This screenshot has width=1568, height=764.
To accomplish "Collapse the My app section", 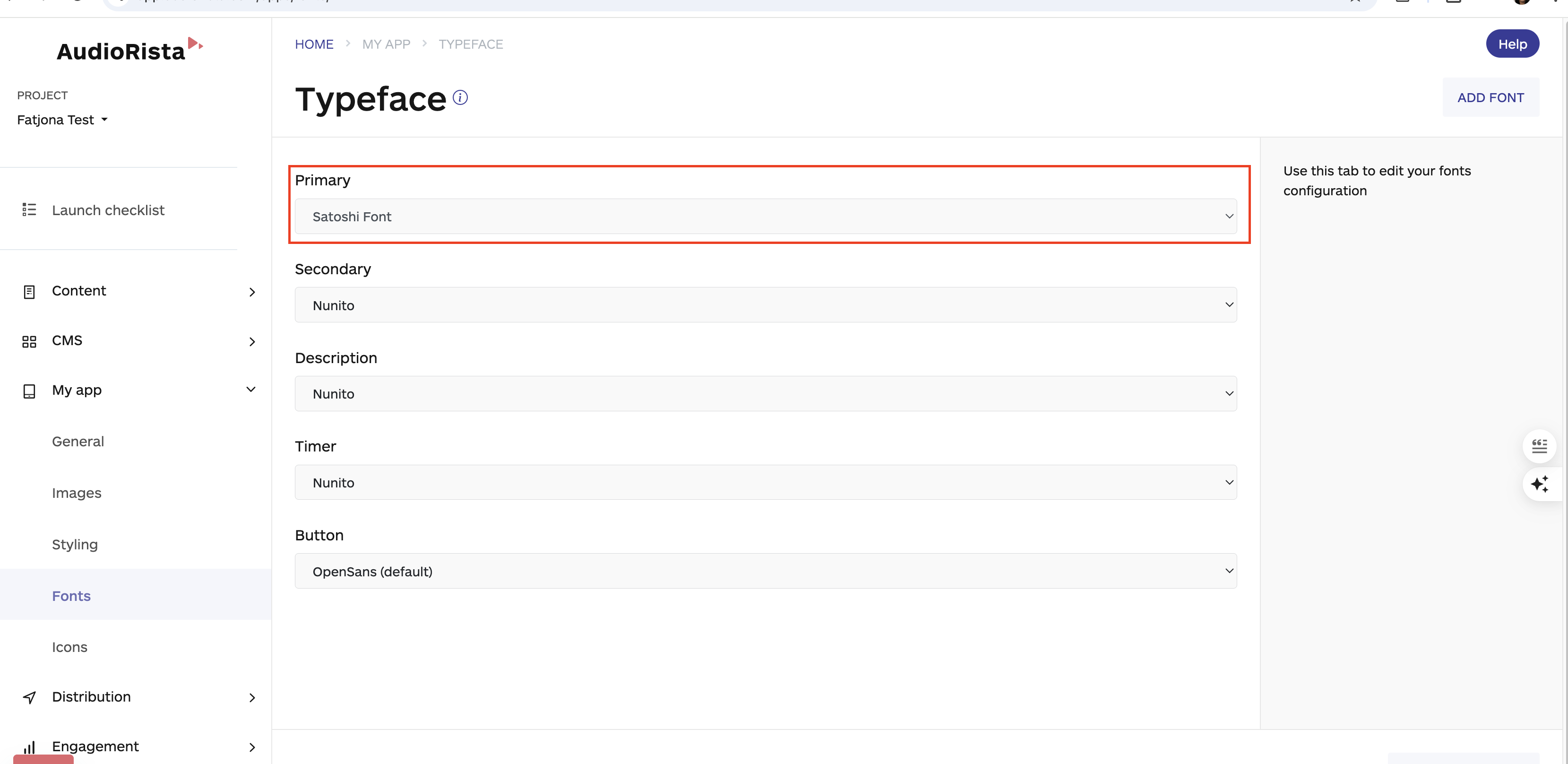I will [251, 390].
